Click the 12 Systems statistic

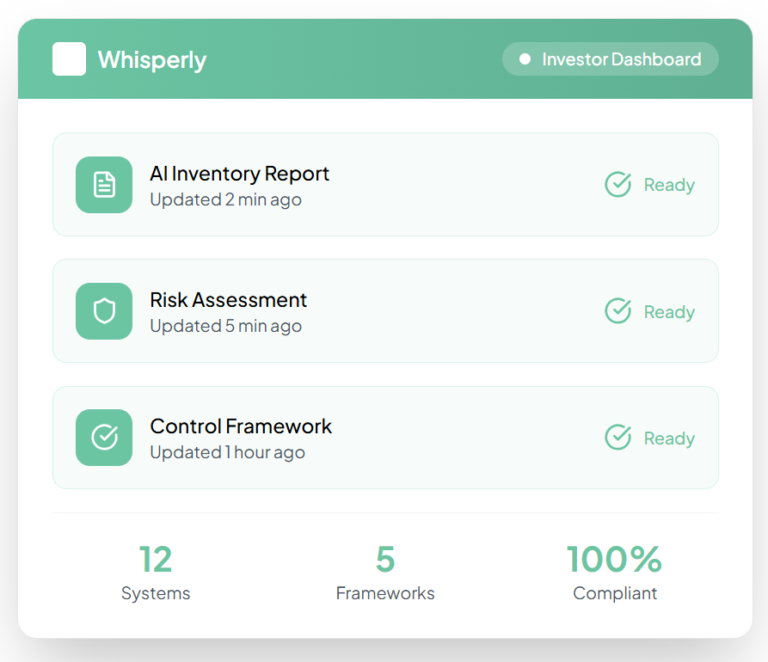pos(155,572)
